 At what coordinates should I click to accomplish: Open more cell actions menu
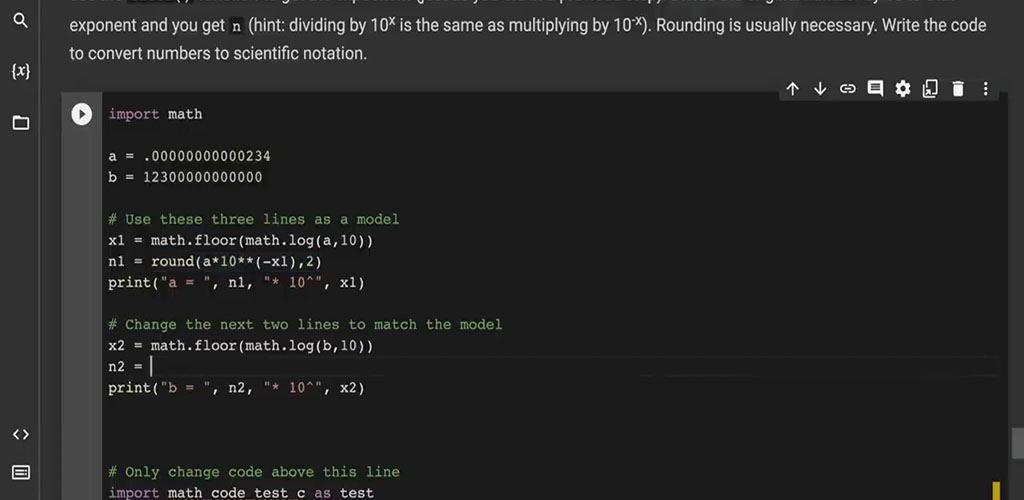(985, 89)
